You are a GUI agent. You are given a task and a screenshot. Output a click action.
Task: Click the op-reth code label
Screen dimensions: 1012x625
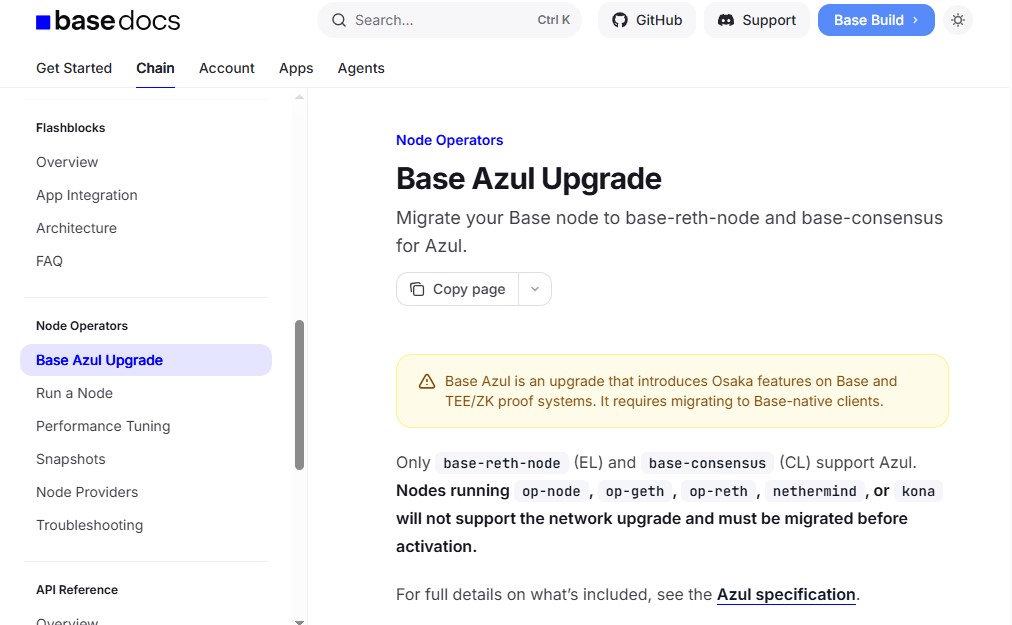click(x=718, y=491)
